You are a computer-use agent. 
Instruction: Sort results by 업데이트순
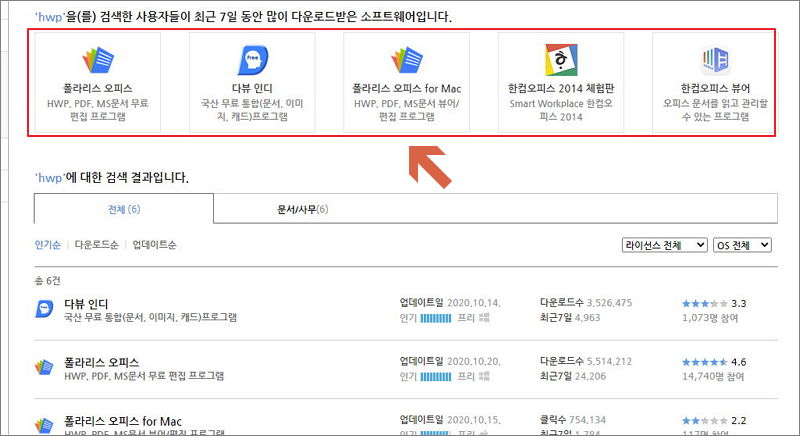[x=155, y=245]
